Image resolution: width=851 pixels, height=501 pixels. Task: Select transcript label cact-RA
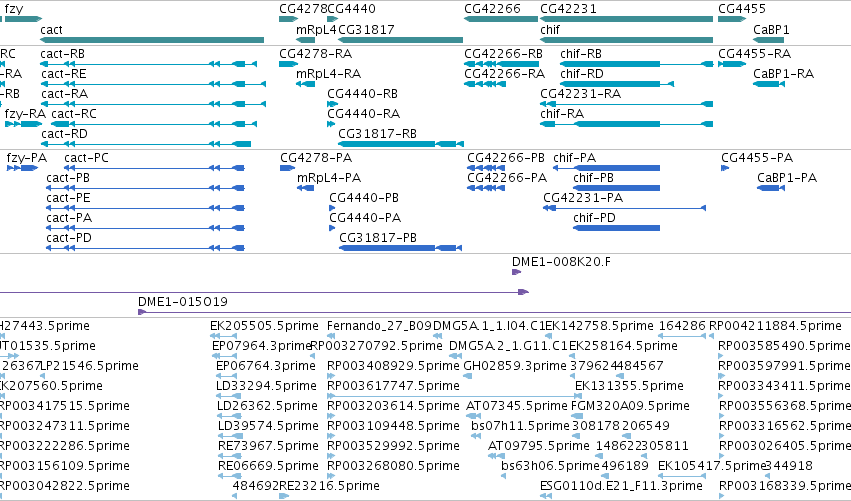click(64, 94)
